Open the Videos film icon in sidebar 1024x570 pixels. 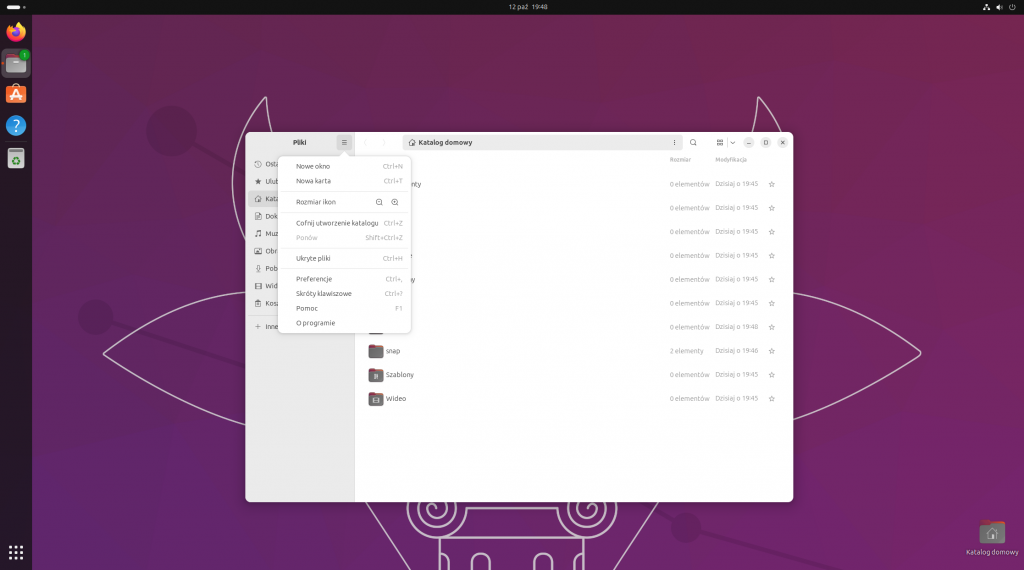(x=258, y=286)
